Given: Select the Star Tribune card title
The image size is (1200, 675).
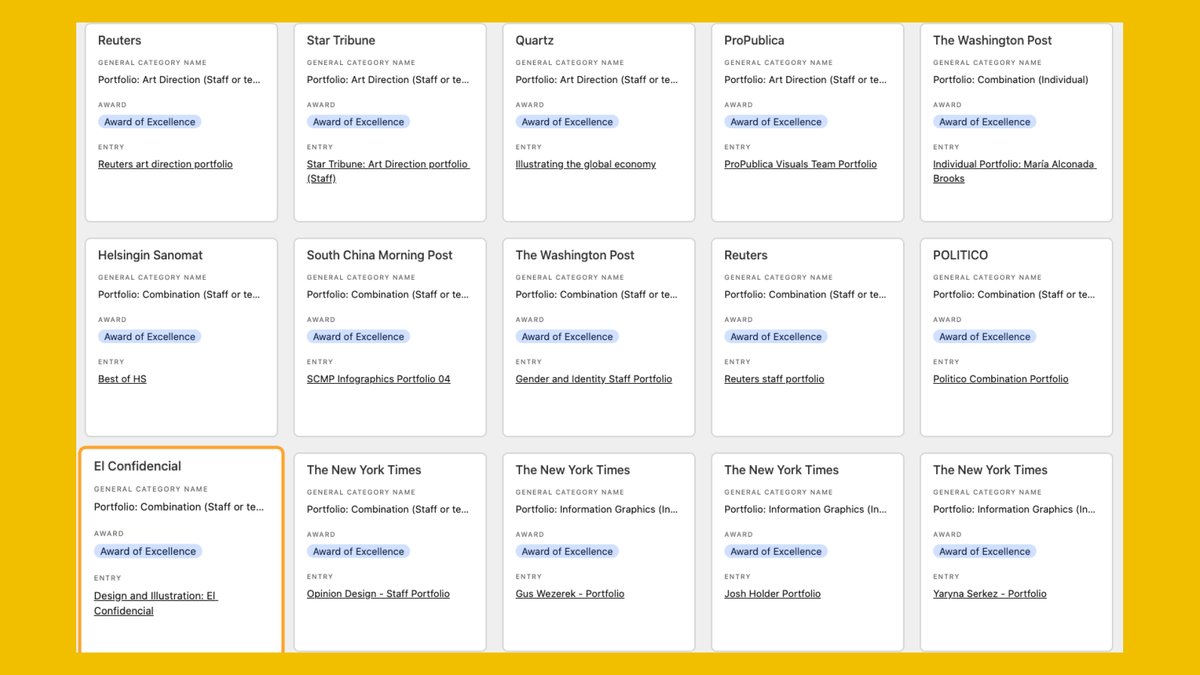Looking at the screenshot, I should [341, 41].
